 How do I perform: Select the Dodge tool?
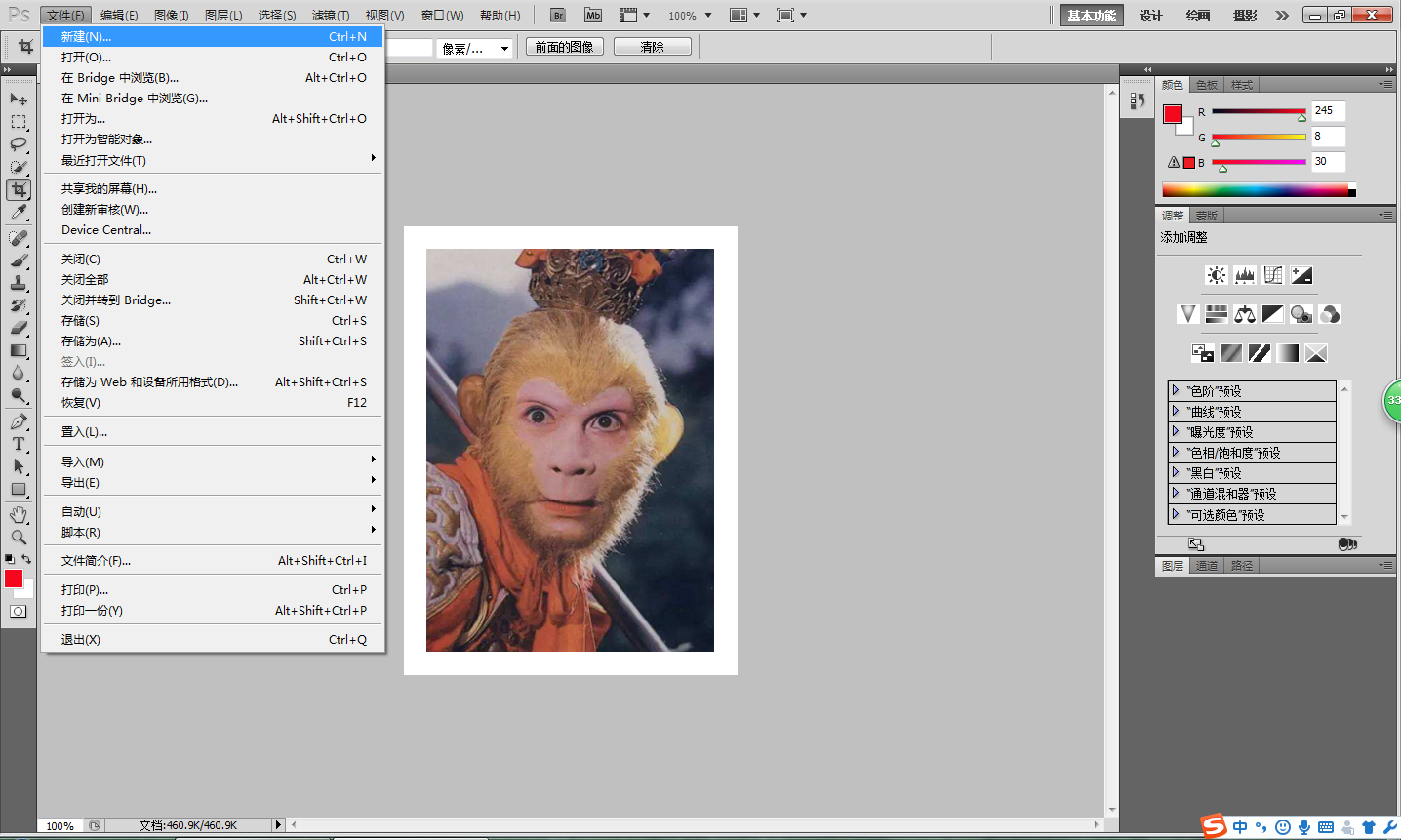pos(19,395)
